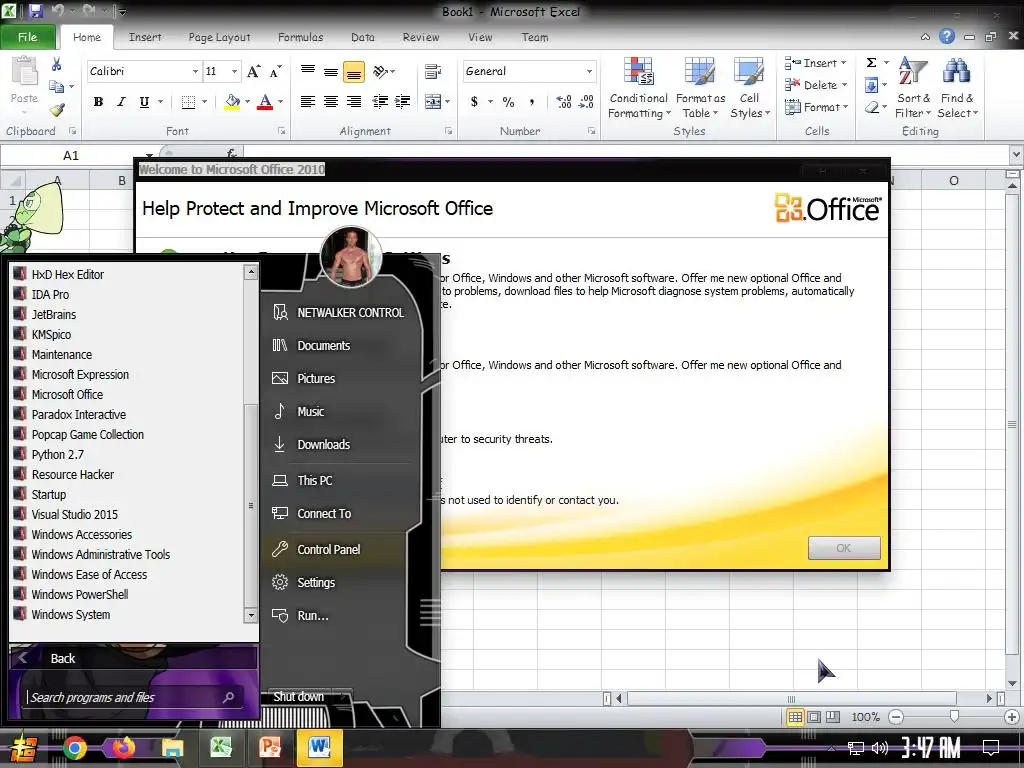Open the Word icon on the taskbar
Screen dimensions: 1024x768
pos(319,748)
